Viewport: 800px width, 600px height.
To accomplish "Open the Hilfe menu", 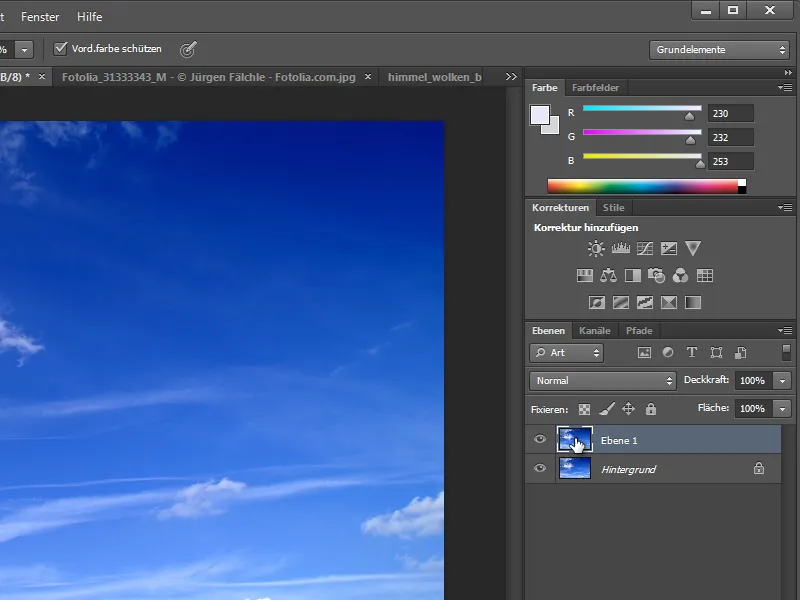I will tap(89, 17).
